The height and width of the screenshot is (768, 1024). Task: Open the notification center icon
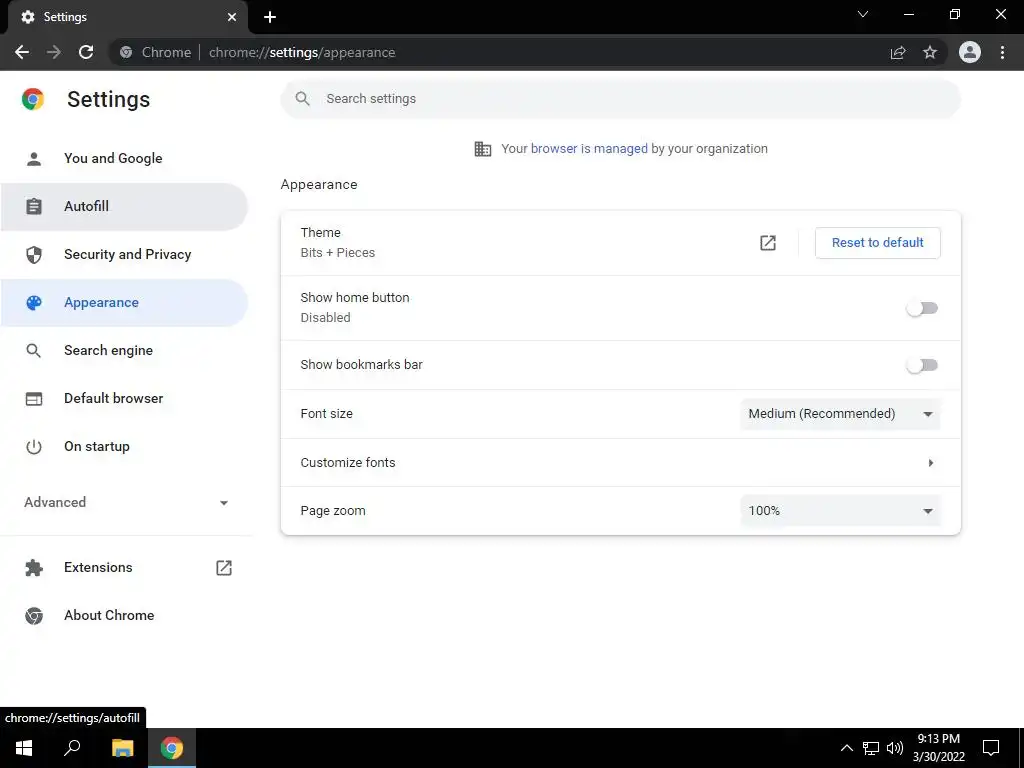[991, 748]
